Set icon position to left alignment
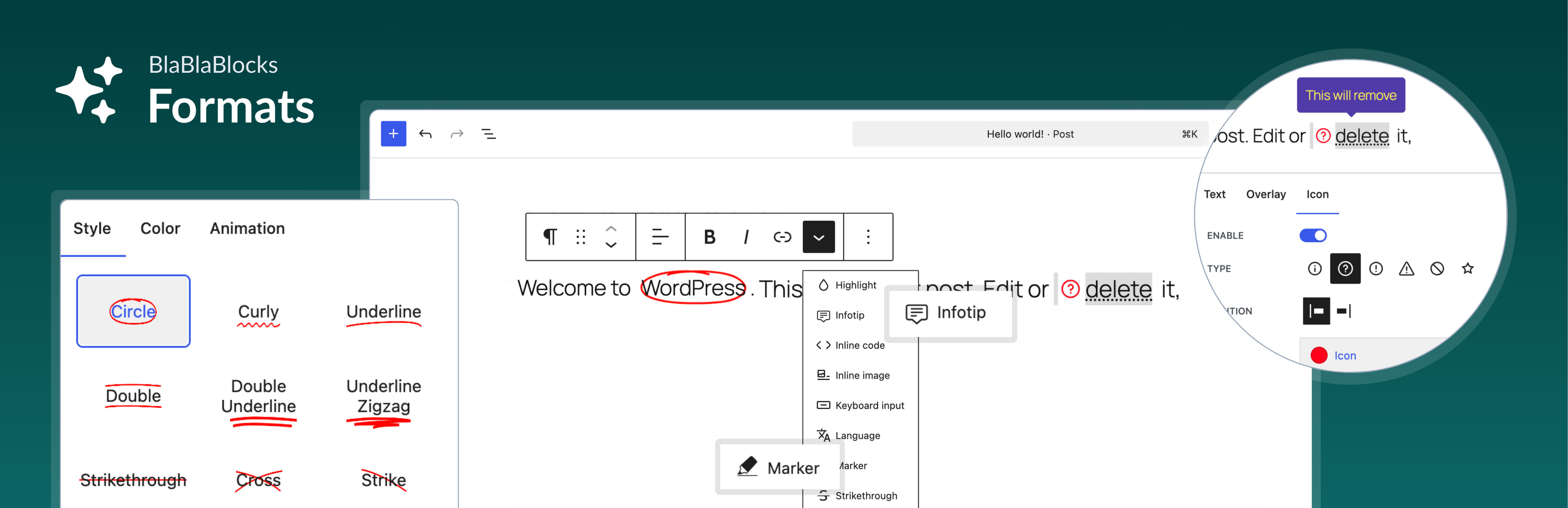Viewport: 1568px width, 508px height. click(1316, 311)
